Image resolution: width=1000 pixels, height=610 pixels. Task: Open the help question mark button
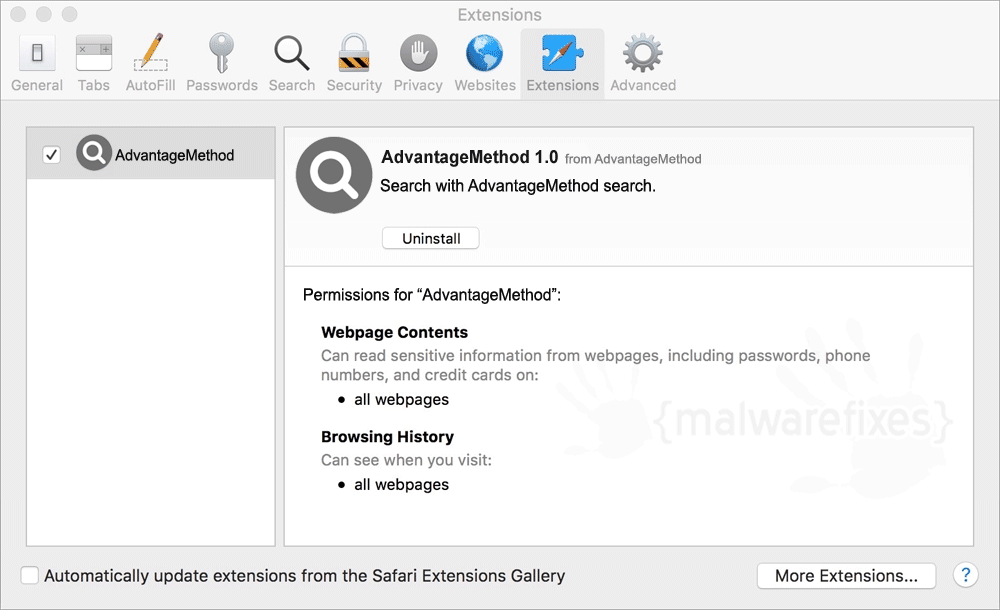pos(966,575)
